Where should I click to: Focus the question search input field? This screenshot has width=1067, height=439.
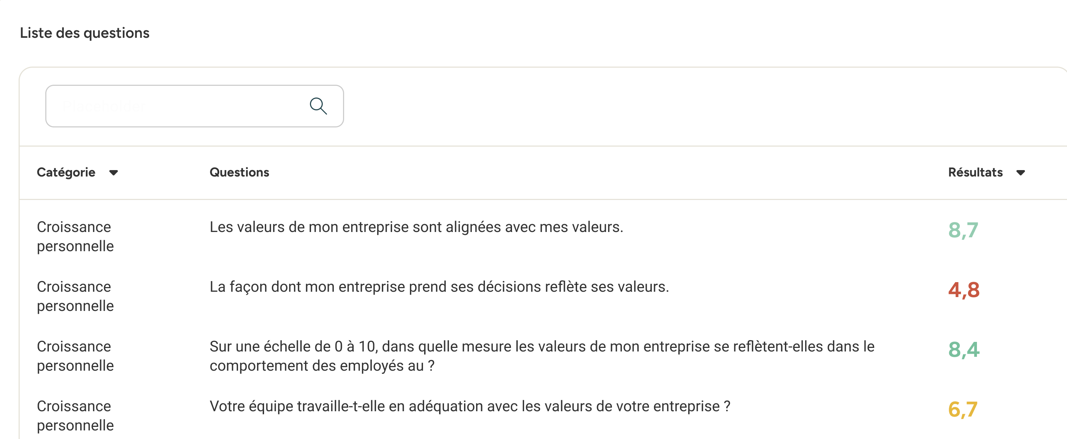point(195,106)
